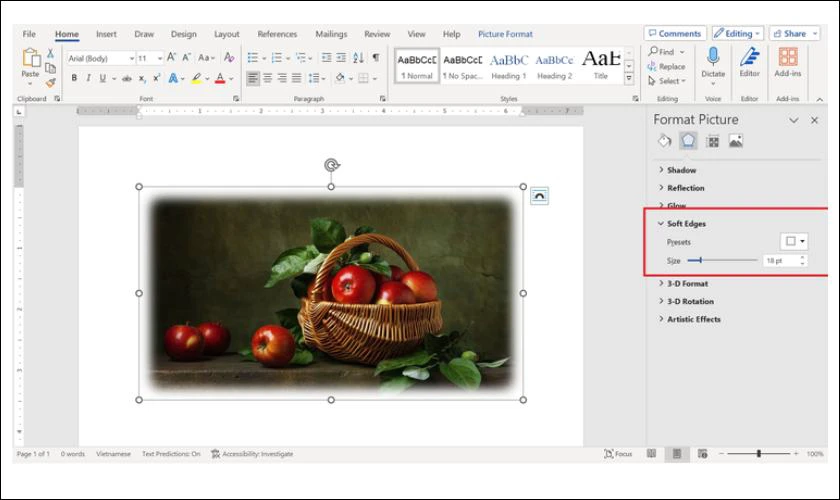
Task: Click the Dictate microphone icon
Action: (x=713, y=57)
